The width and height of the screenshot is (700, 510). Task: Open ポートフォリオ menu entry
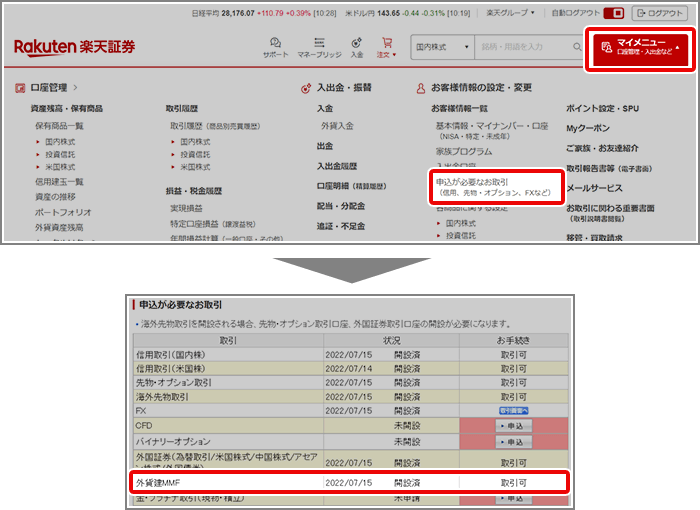click(63, 212)
